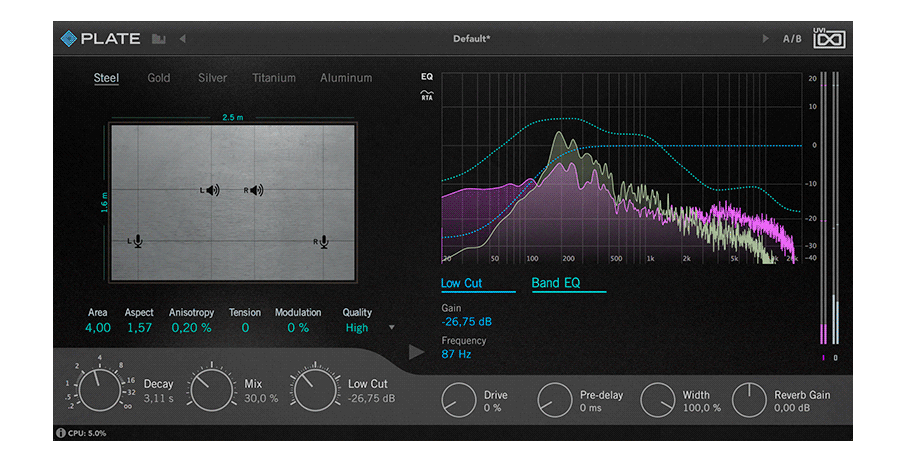Toggle the EQ display button
The height and width of the screenshot is (463, 900).
tap(427, 76)
